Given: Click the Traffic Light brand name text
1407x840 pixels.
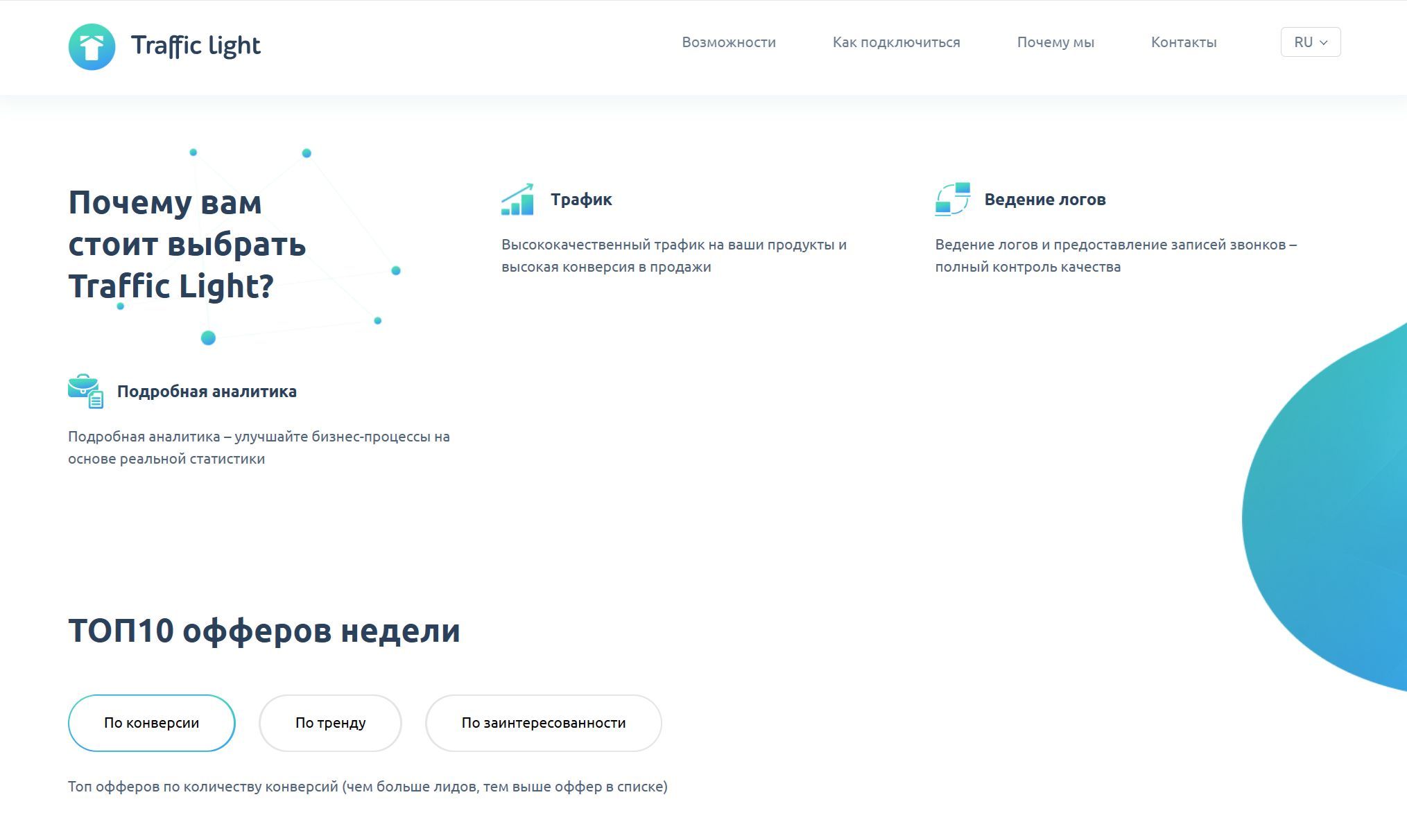Looking at the screenshot, I should tap(196, 46).
